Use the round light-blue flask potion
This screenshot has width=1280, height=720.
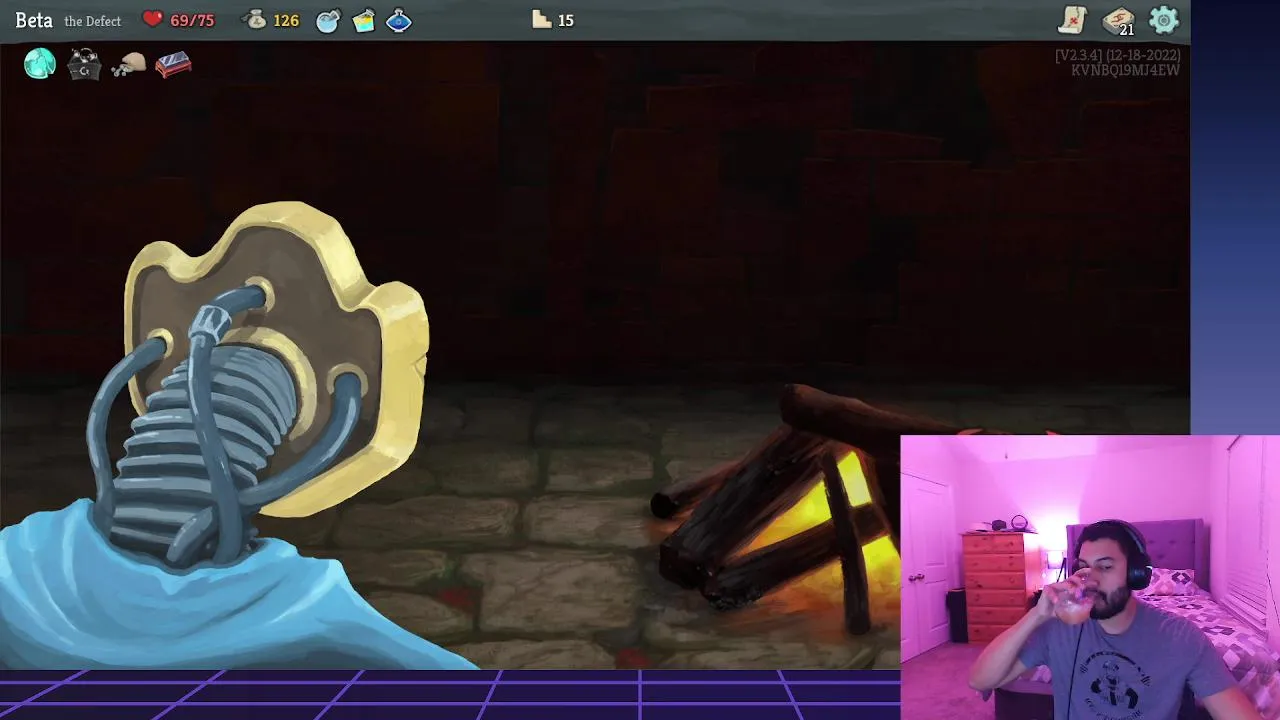pos(328,21)
